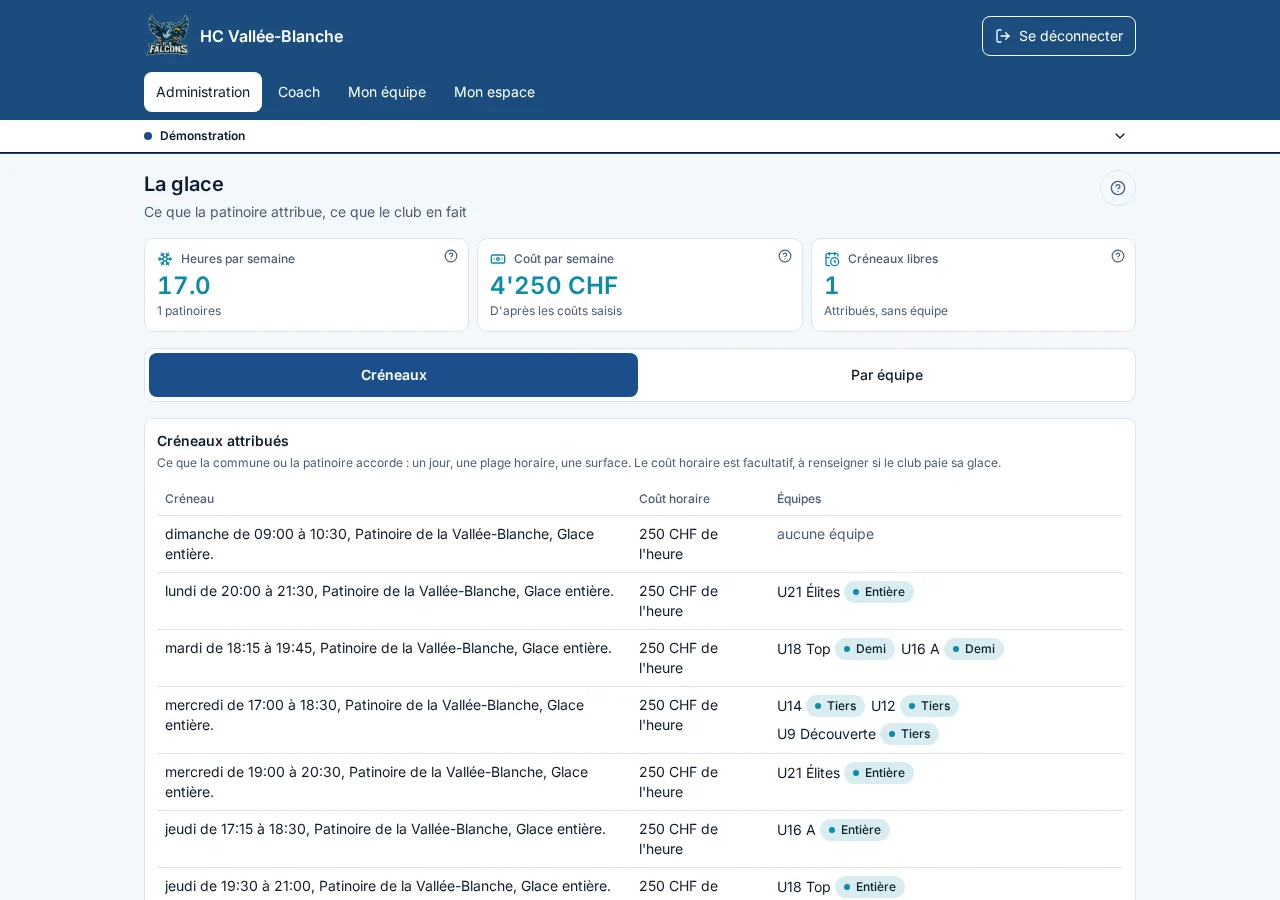Click the Équipes column header
1280x900 pixels.
coord(799,498)
